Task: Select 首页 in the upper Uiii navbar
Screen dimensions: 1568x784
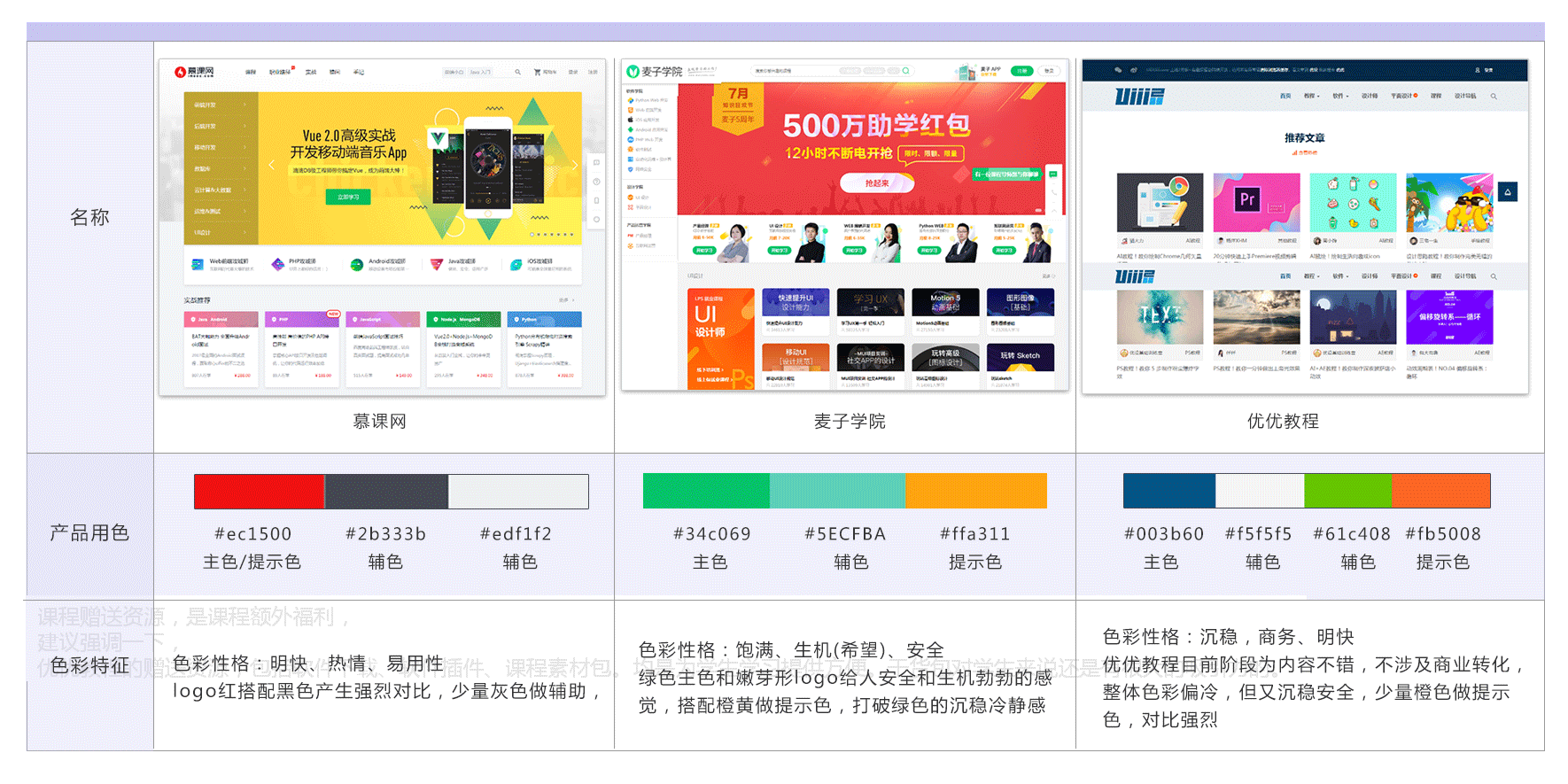Action: point(1285,96)
